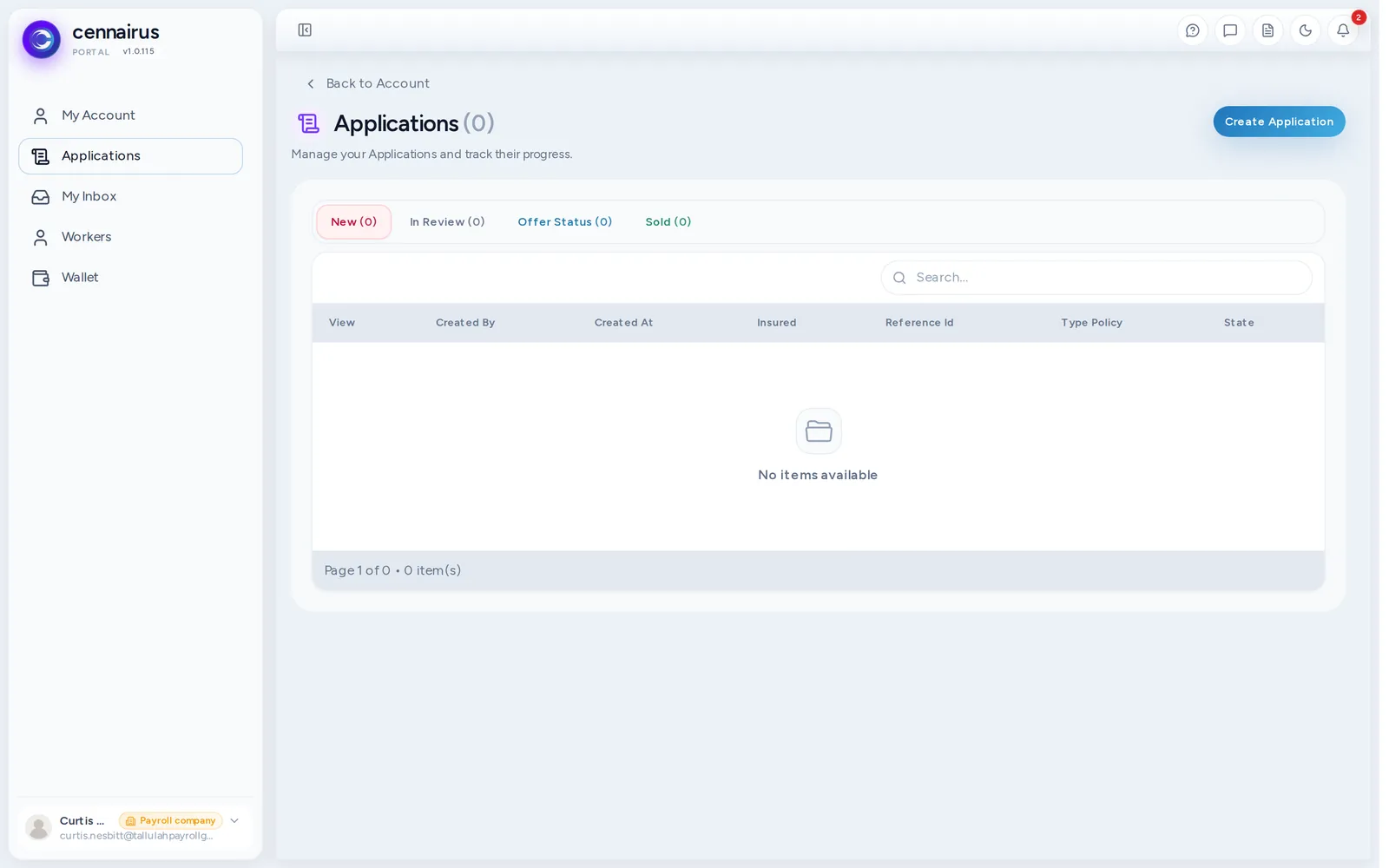The image size is (1389, 868).
Task: Click the Payroll company badge
Action: [170, 820]
